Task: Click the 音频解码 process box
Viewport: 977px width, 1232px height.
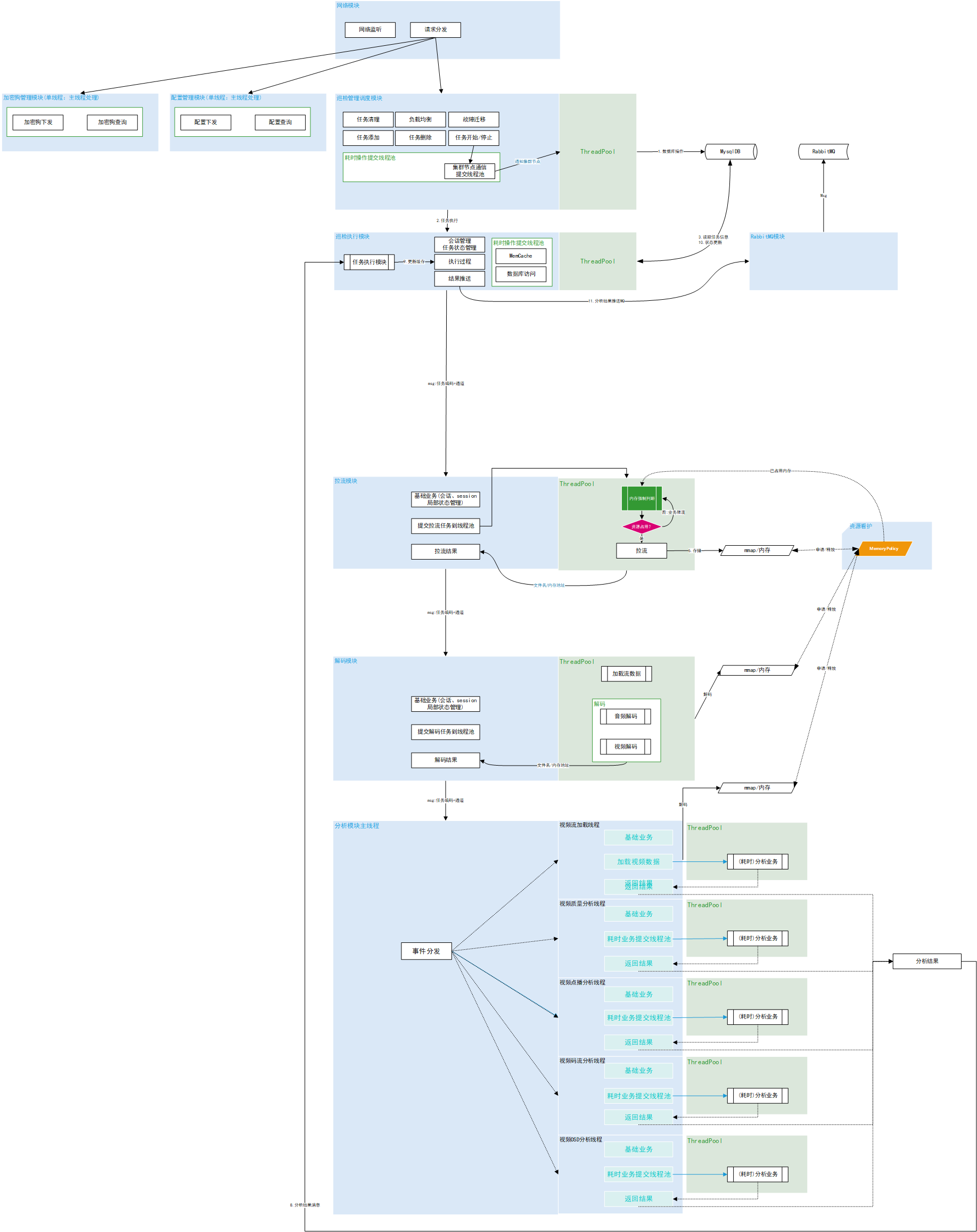Action: coord(626,717)
